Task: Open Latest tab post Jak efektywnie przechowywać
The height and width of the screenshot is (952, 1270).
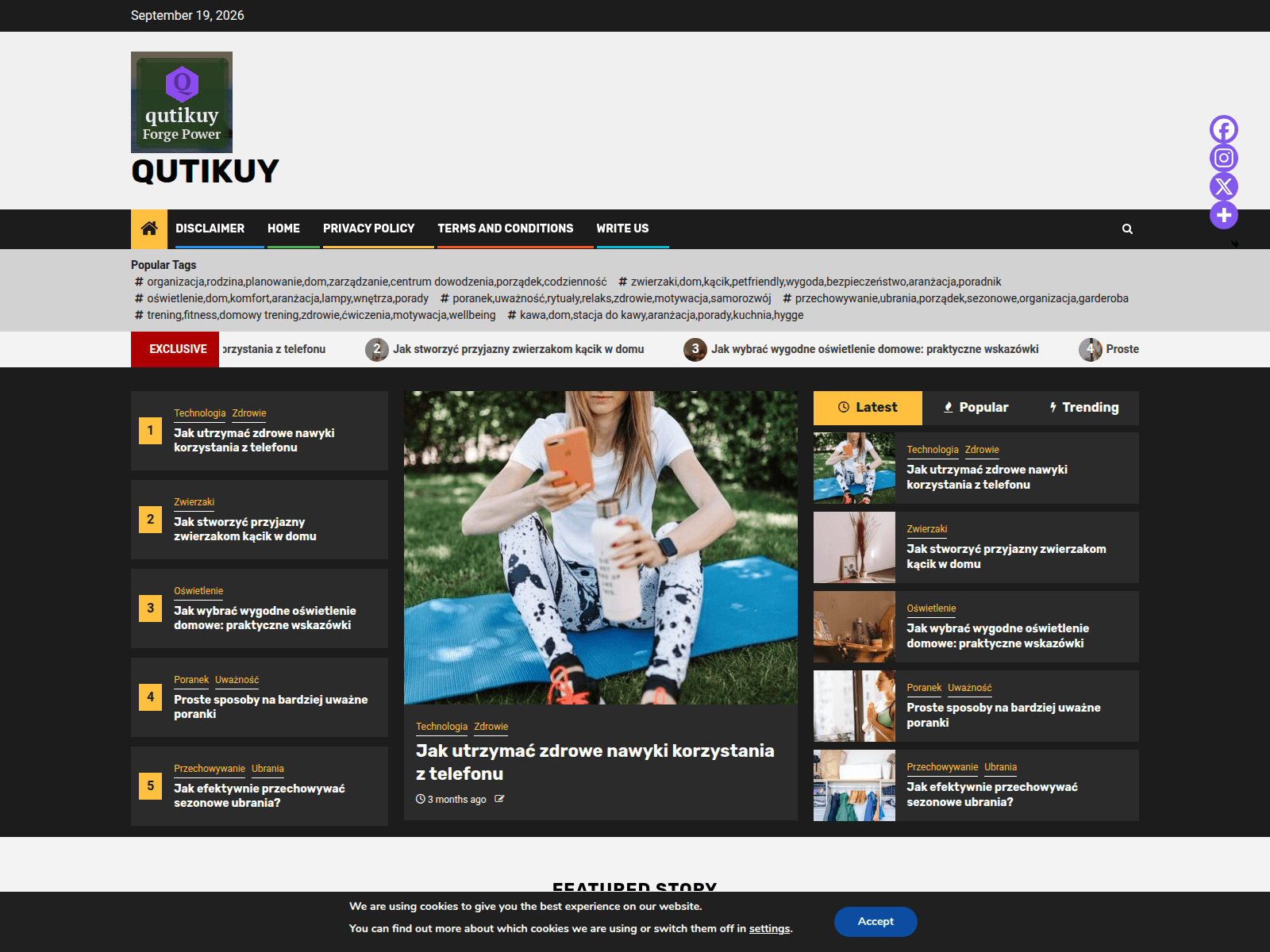Action: 992,794
